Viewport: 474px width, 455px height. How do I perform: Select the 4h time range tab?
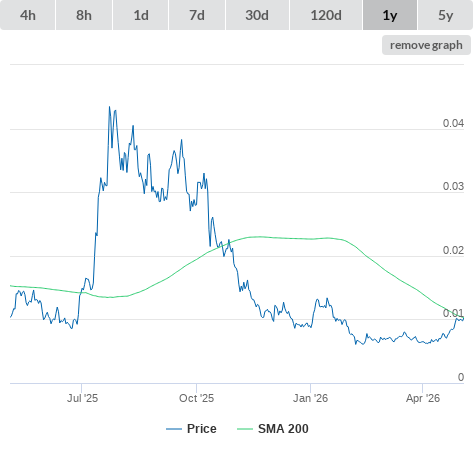click(x=28, y=15)
